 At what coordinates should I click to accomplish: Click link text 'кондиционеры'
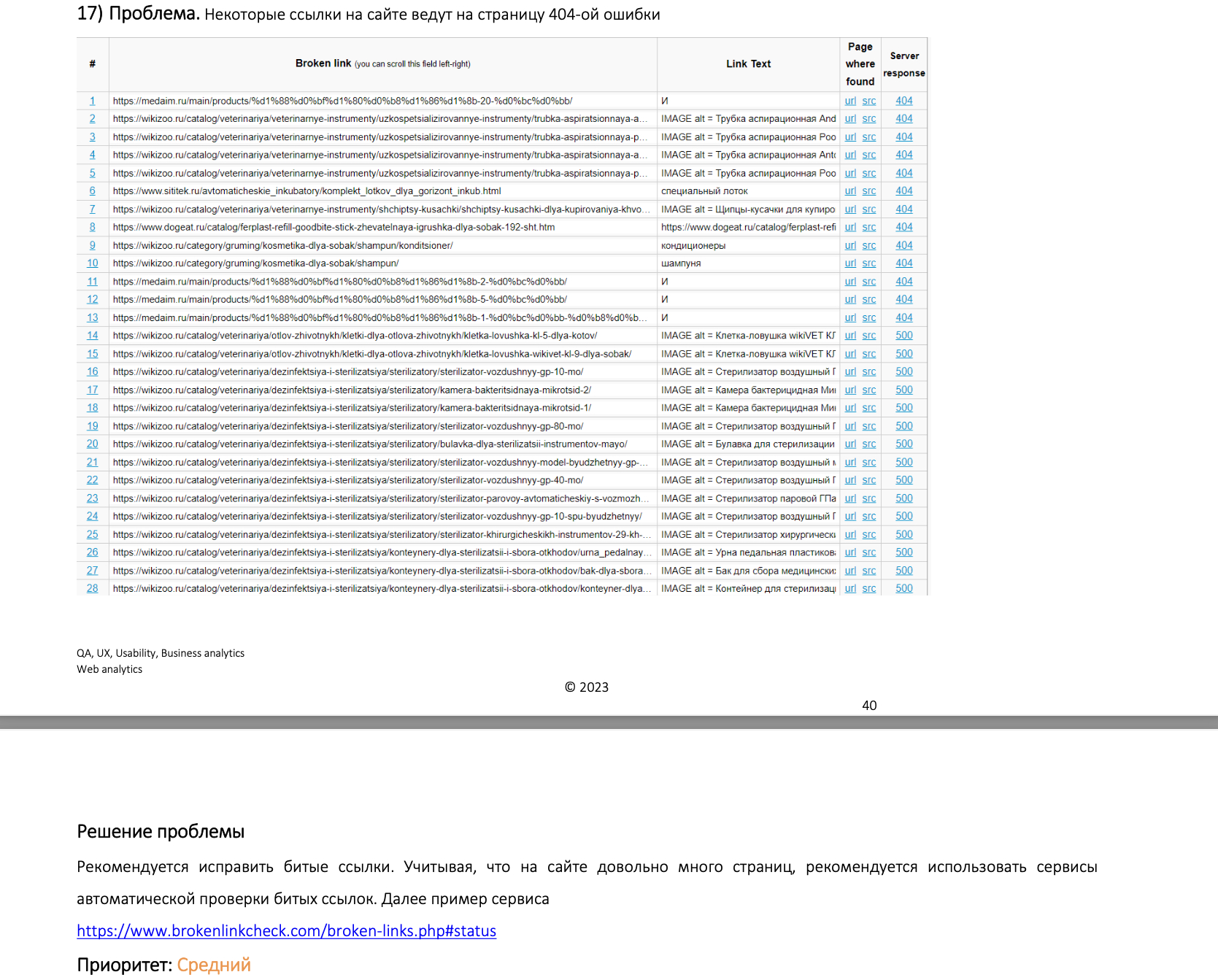[693, 245]
